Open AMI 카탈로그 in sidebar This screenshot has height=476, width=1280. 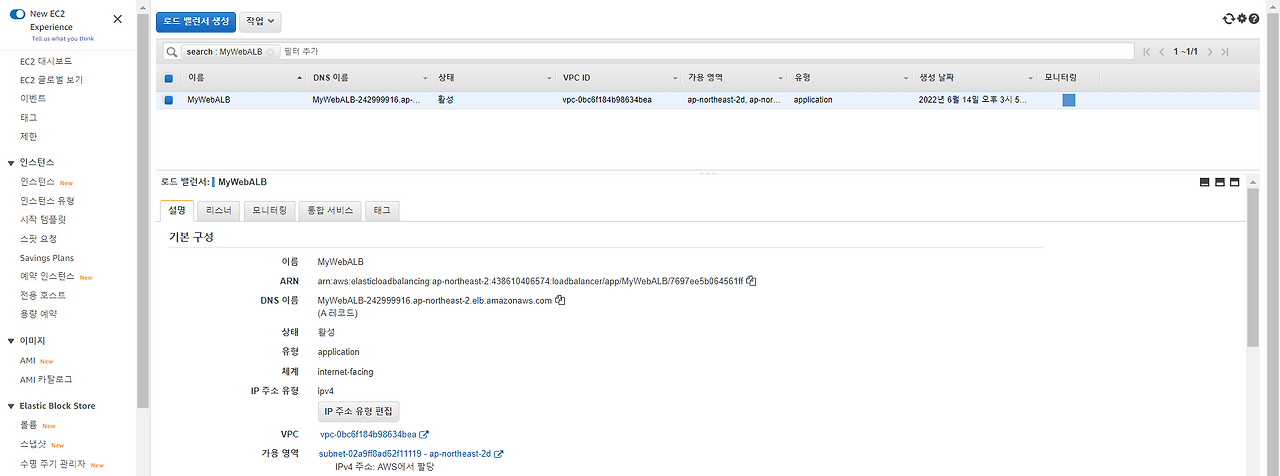point(46,380)
